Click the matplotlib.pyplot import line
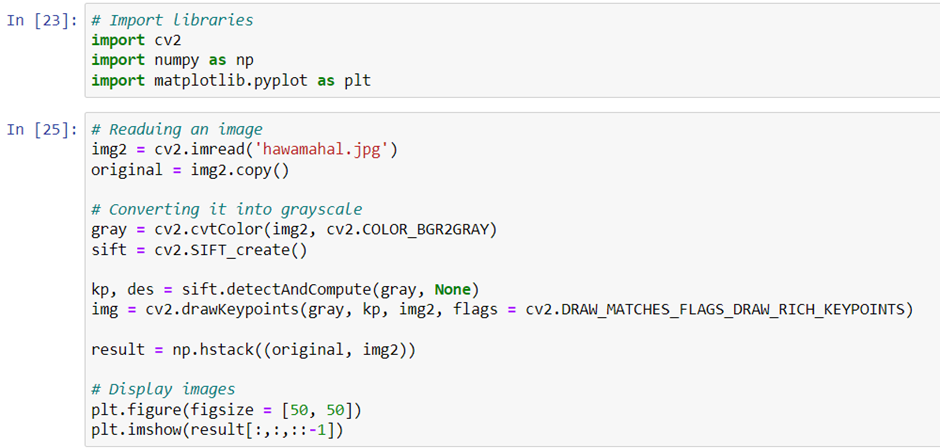The height and width of the screenshot is (448, 940). point(231,80)
